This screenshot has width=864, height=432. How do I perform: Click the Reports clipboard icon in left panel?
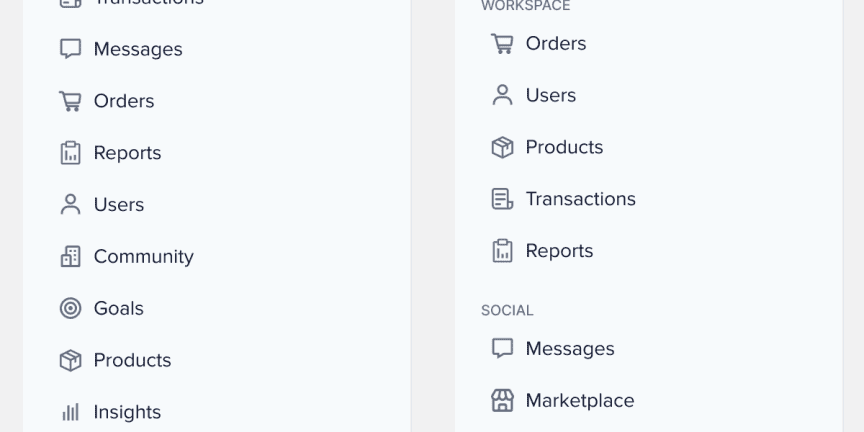coord(71,153)
